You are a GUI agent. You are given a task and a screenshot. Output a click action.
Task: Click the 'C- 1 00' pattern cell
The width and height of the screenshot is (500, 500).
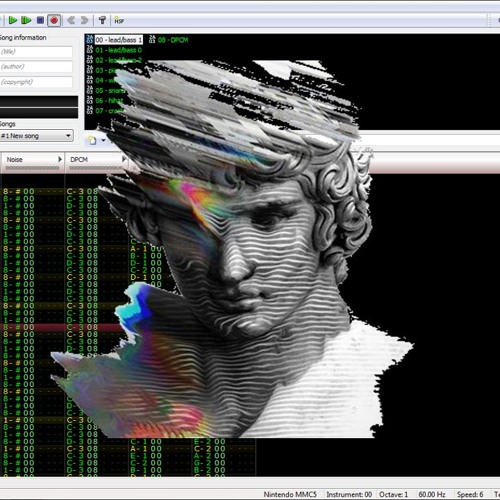[146, 442]
